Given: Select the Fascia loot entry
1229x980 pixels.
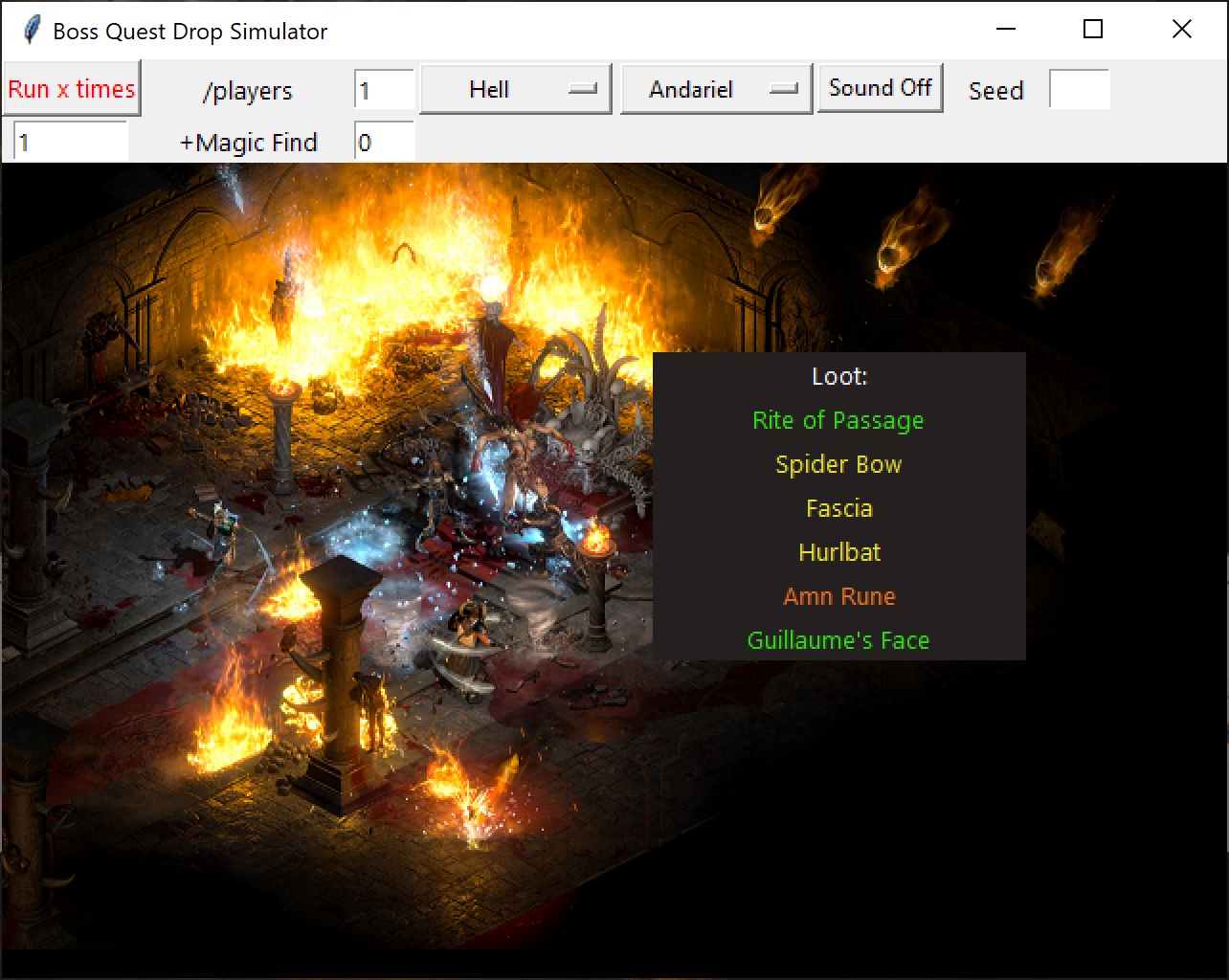Looking at the screenshot, I should (x=839, y=508).
